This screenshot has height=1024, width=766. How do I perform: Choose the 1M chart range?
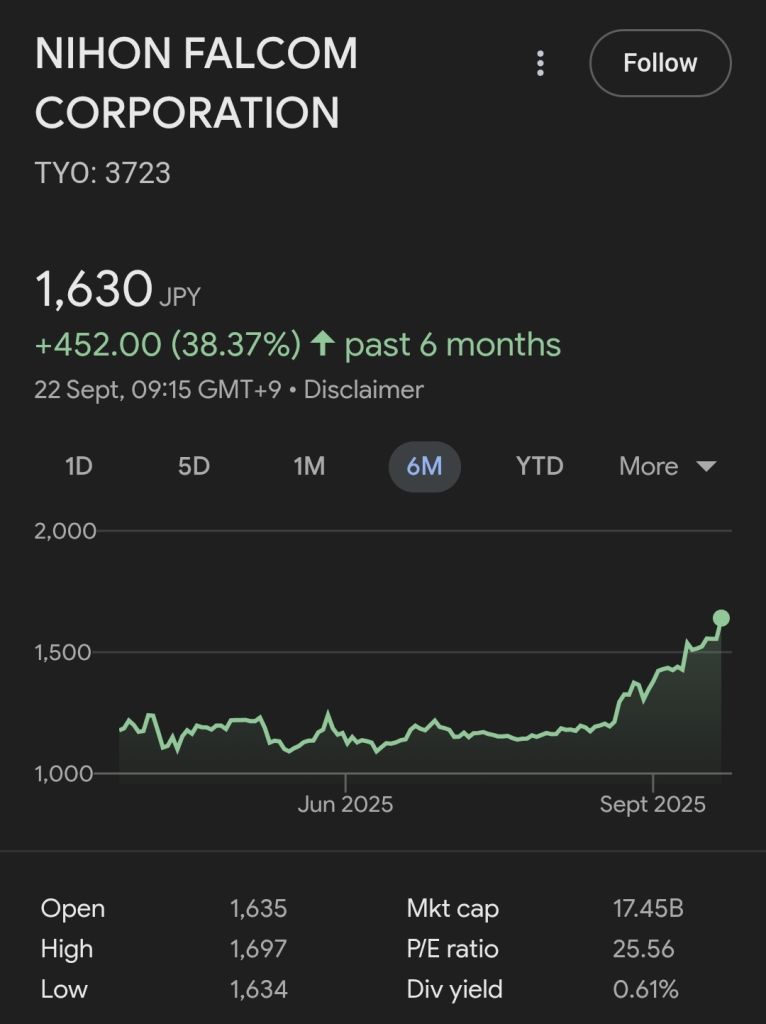[x=309, y=466]
